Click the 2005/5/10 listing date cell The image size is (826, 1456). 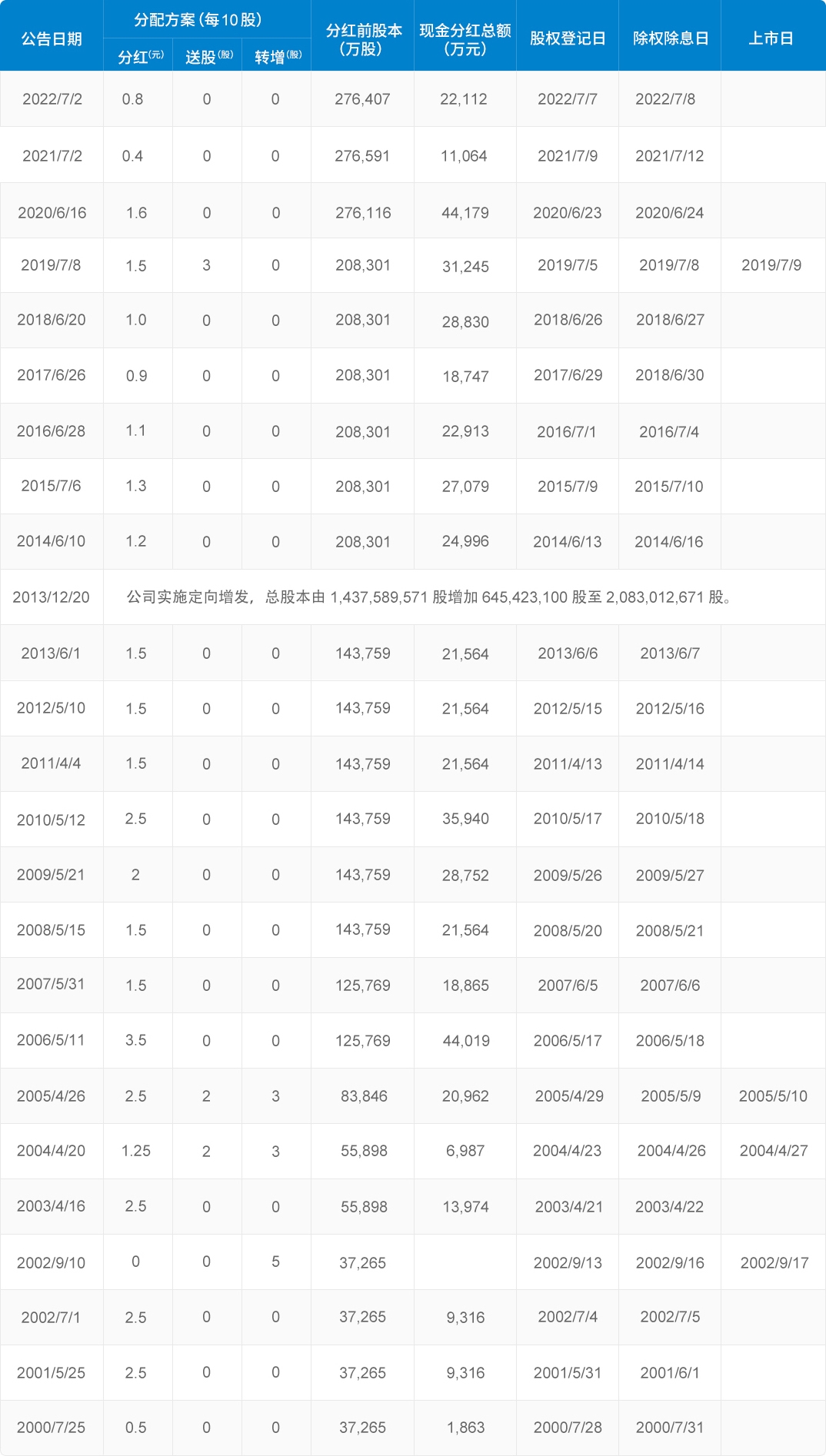(x=773, y=1096)
